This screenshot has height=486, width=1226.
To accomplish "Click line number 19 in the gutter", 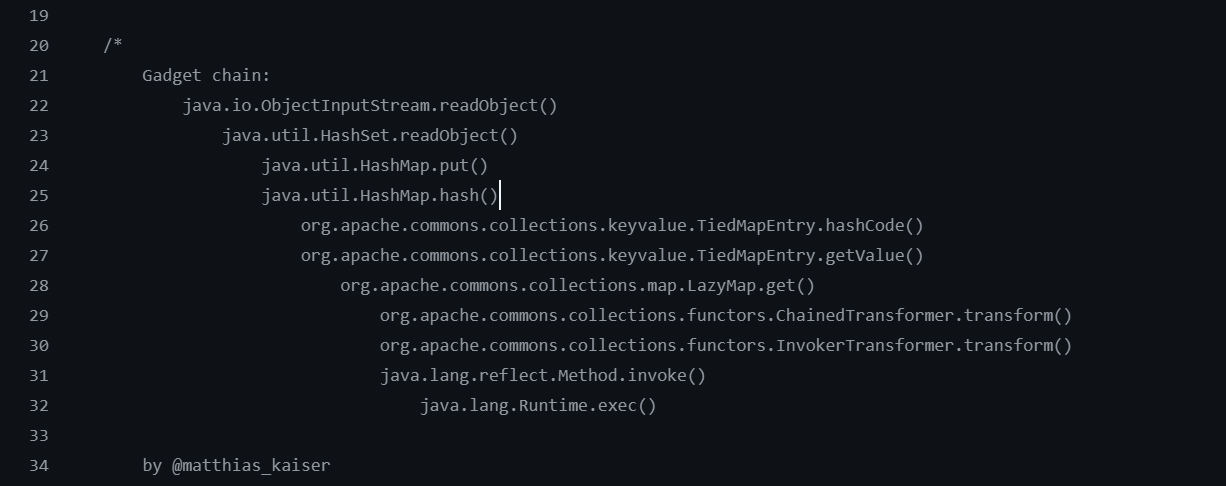I will click(x=38, y=16).
